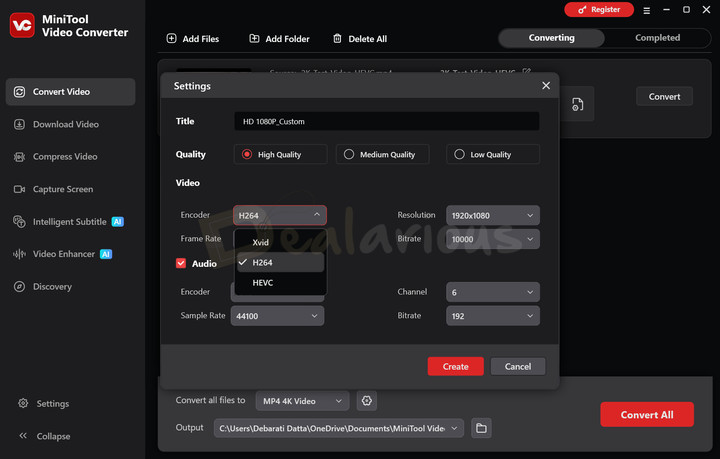Click the Convert button for the file
This screenshot has height=459, width=720.
pyautogui.click(x=664, y=96)
